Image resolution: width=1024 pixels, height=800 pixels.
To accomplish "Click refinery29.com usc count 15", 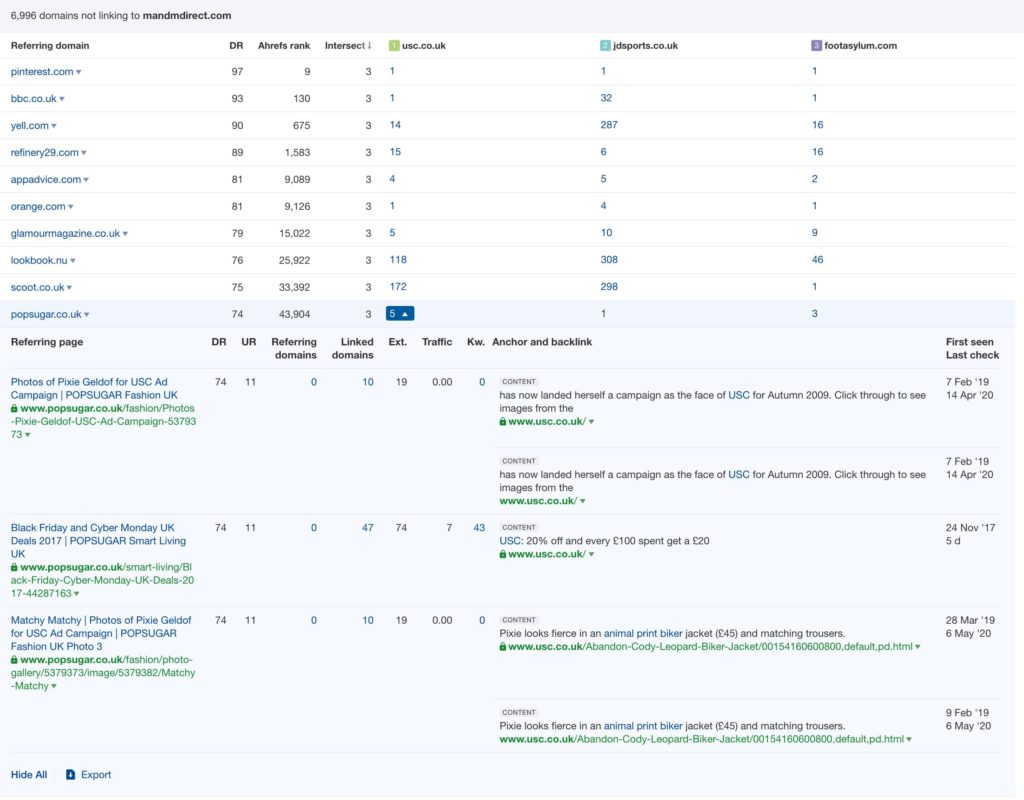I will pyautogui.click(x=395, y=152).
